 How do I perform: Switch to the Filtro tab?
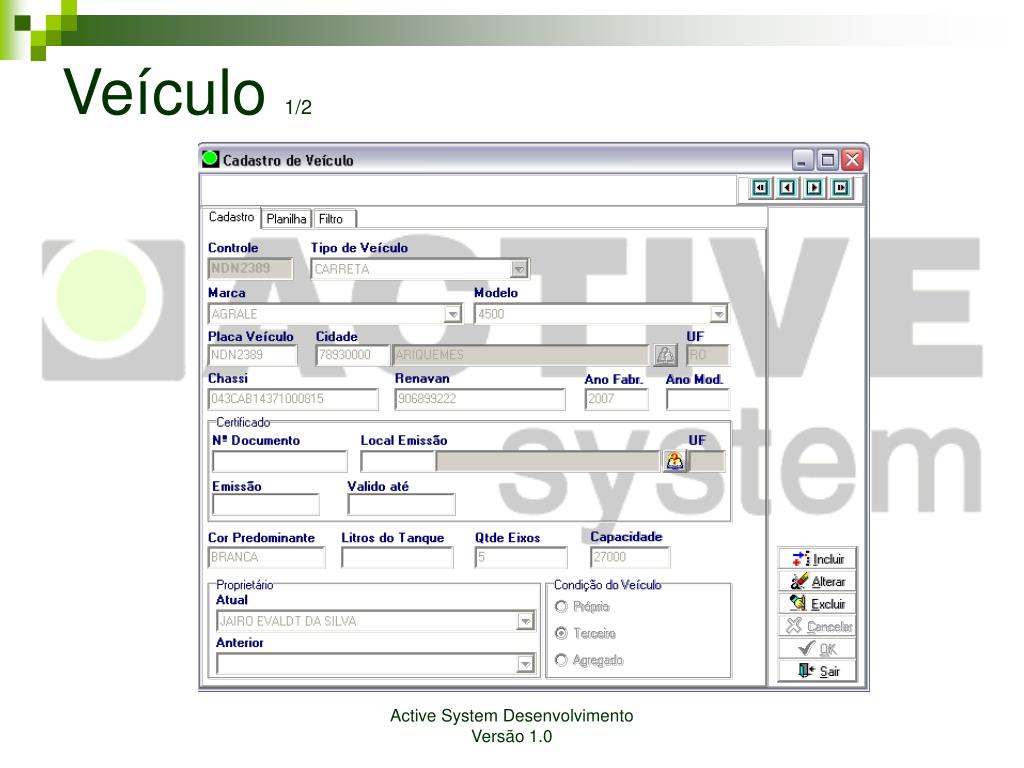coord(334,219)
